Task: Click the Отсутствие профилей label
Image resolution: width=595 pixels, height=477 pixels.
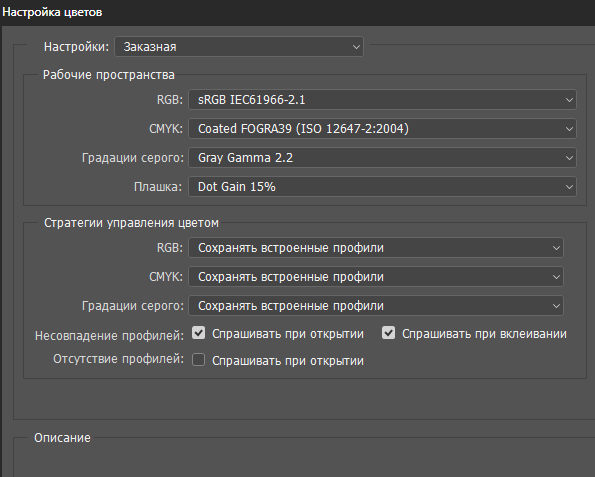Action: (118, 359)
